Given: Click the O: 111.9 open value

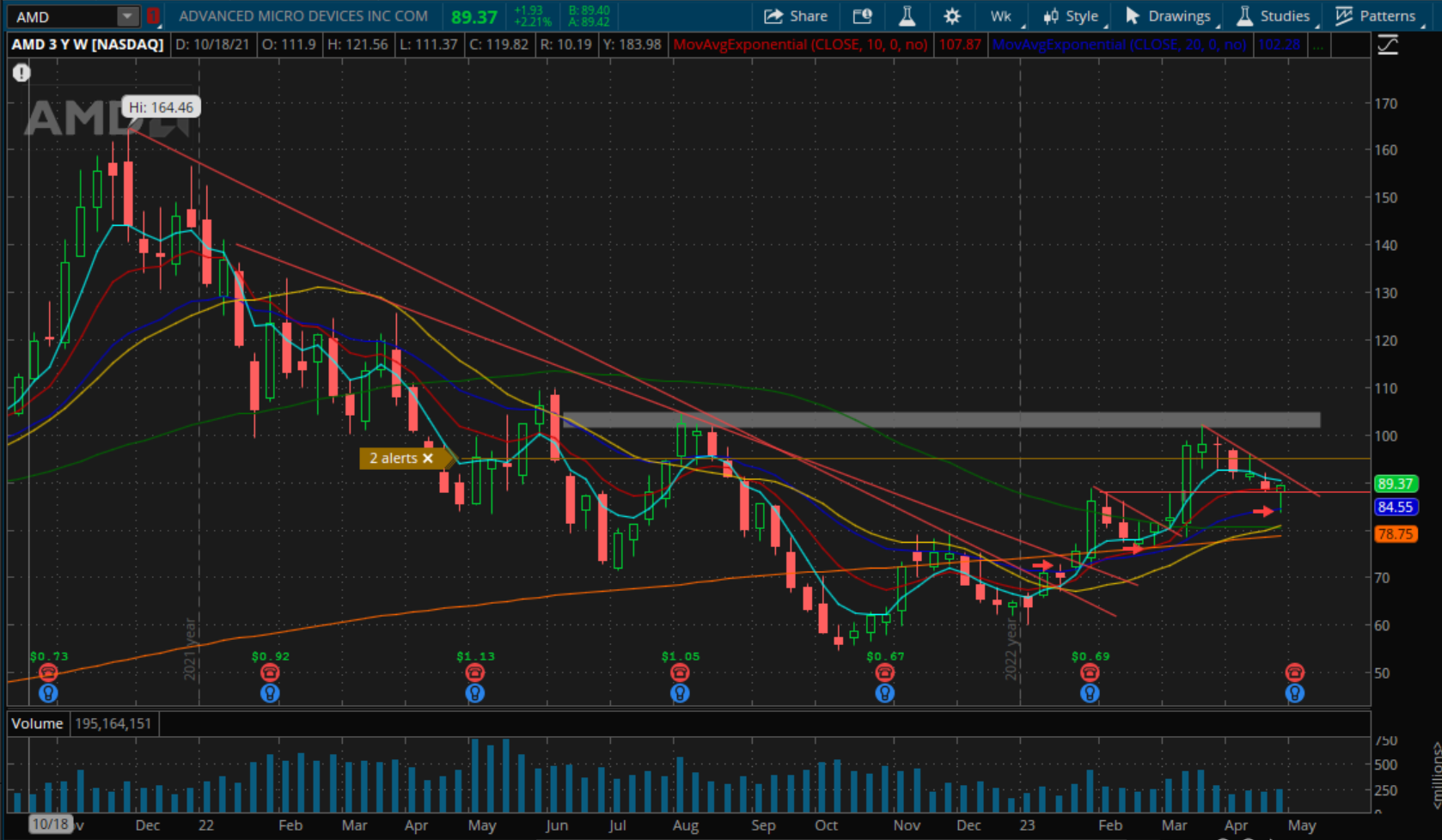Looking at the screenshot, I should click(289, 45).
